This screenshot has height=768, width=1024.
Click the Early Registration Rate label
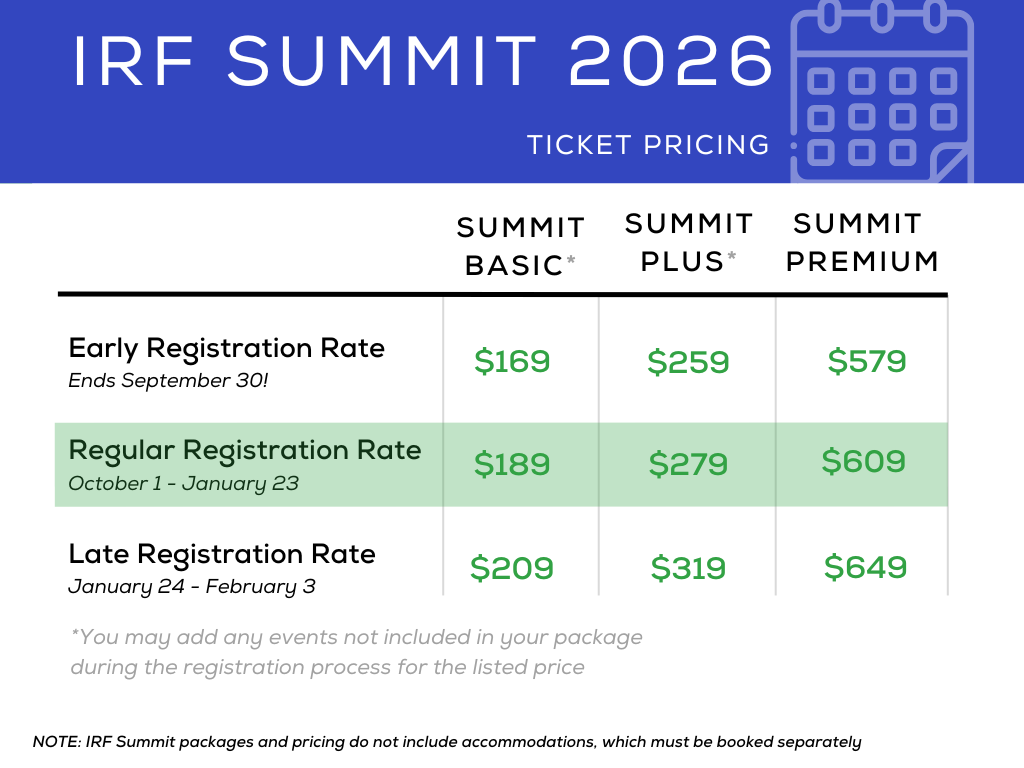pos(226,349)
